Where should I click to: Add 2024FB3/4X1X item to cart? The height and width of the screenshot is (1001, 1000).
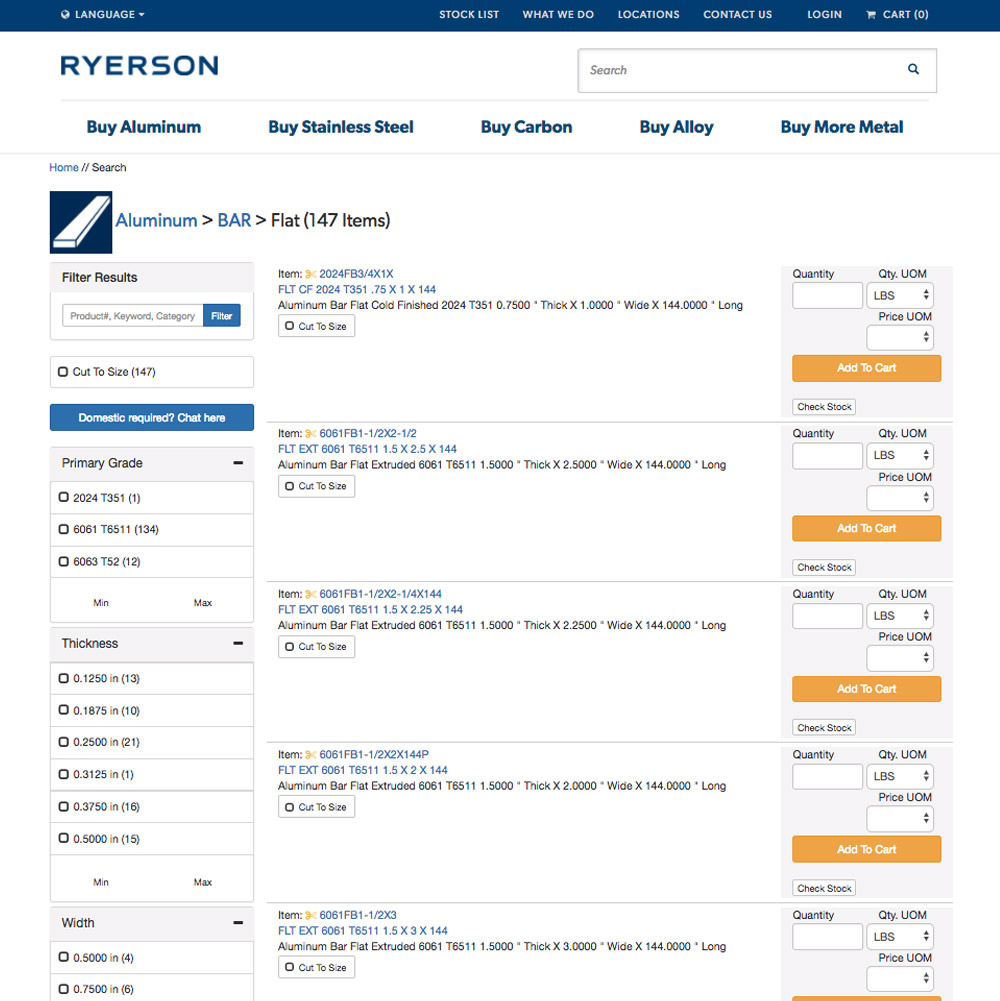click(867, 368)
